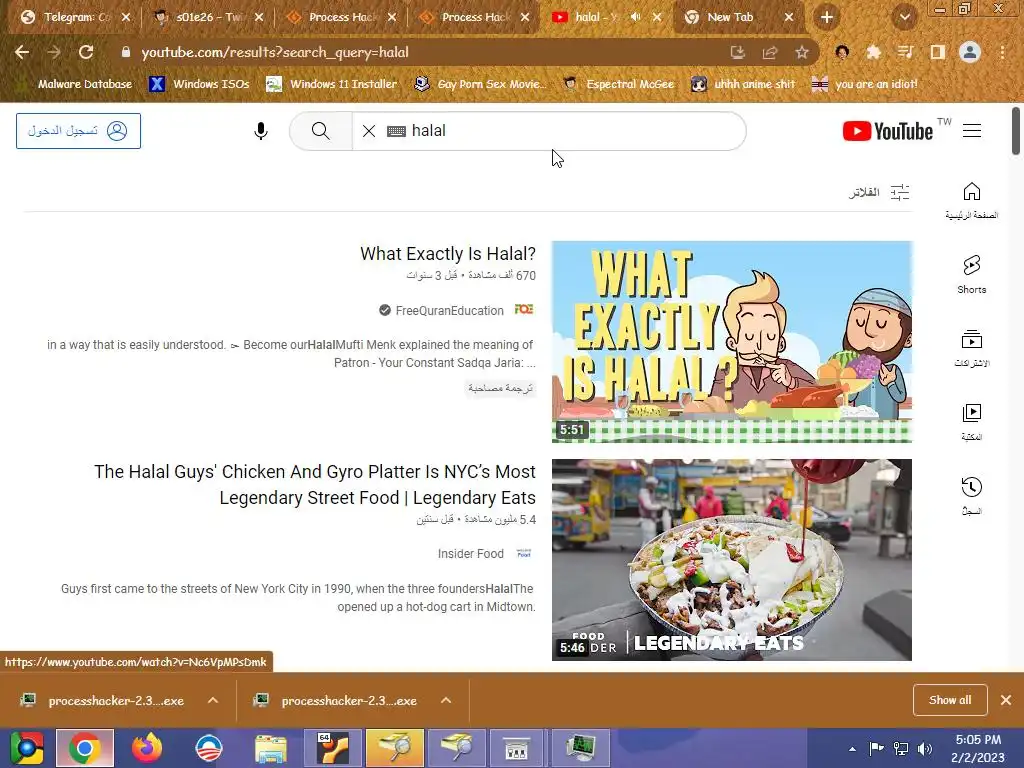Open Shorts from the sidebar

point(971,274)
